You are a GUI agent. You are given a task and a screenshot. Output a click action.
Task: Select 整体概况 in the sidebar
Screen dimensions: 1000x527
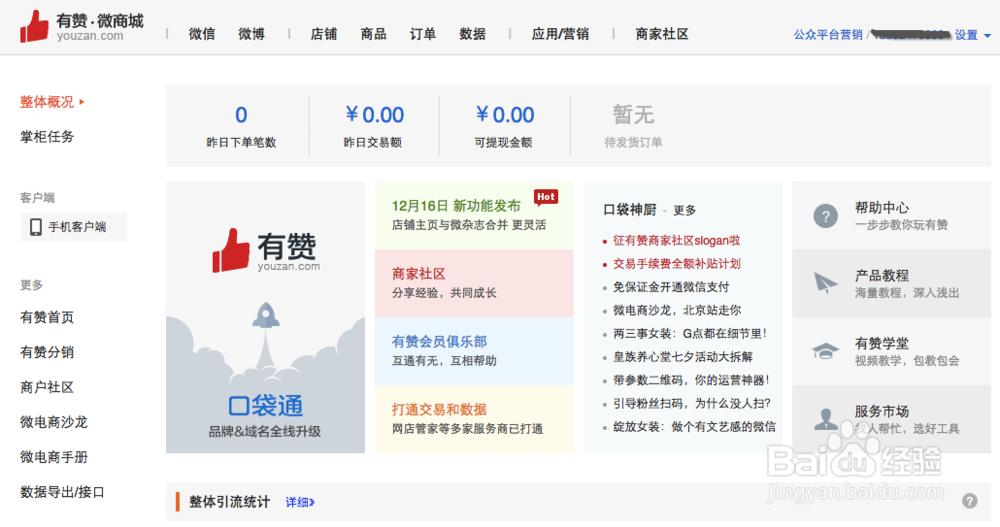(x=47, y=102)
